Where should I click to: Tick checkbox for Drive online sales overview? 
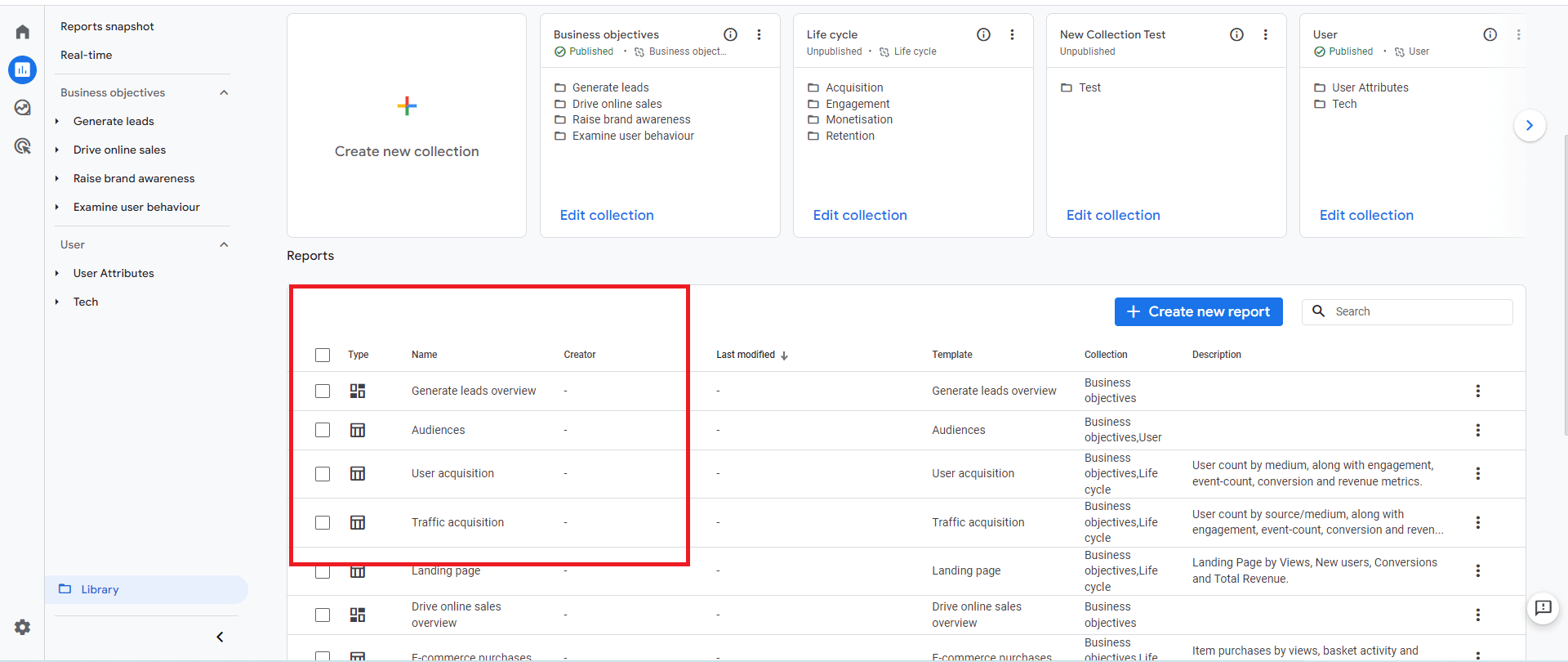click(x=323, y=615)
